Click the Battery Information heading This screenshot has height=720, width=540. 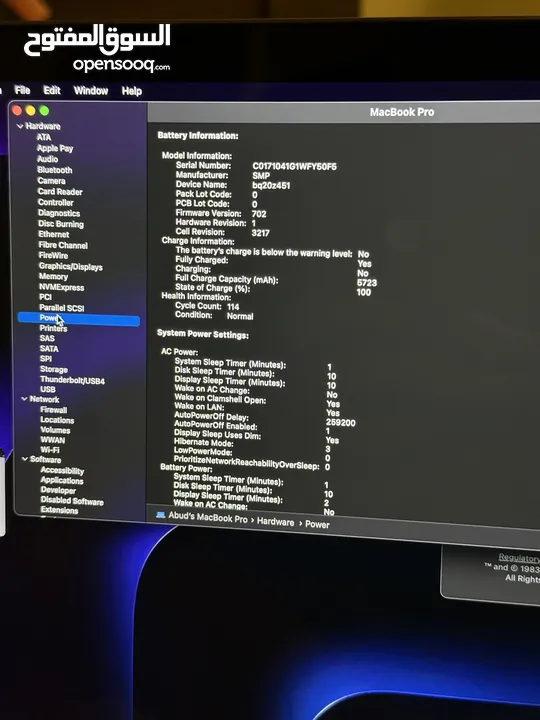coord(198,136)
